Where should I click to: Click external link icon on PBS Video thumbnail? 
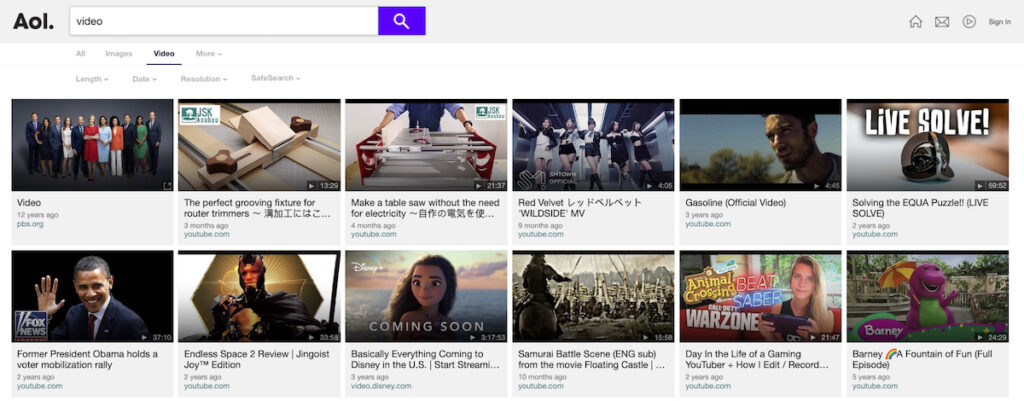pyautogui.click(x=167, y=185)
